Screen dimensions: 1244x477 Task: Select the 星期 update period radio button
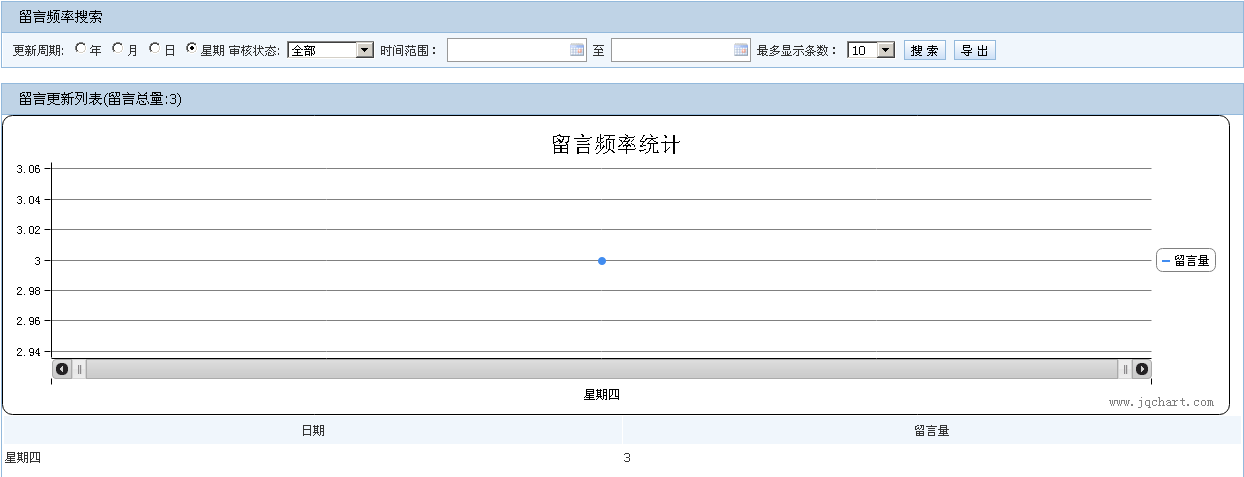[x=192, y=48]
